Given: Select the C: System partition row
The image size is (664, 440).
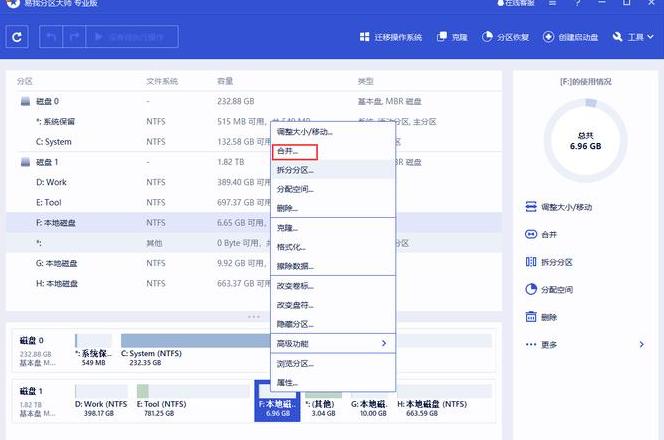Looking at the screenshot, I should [x=254, y=142].
